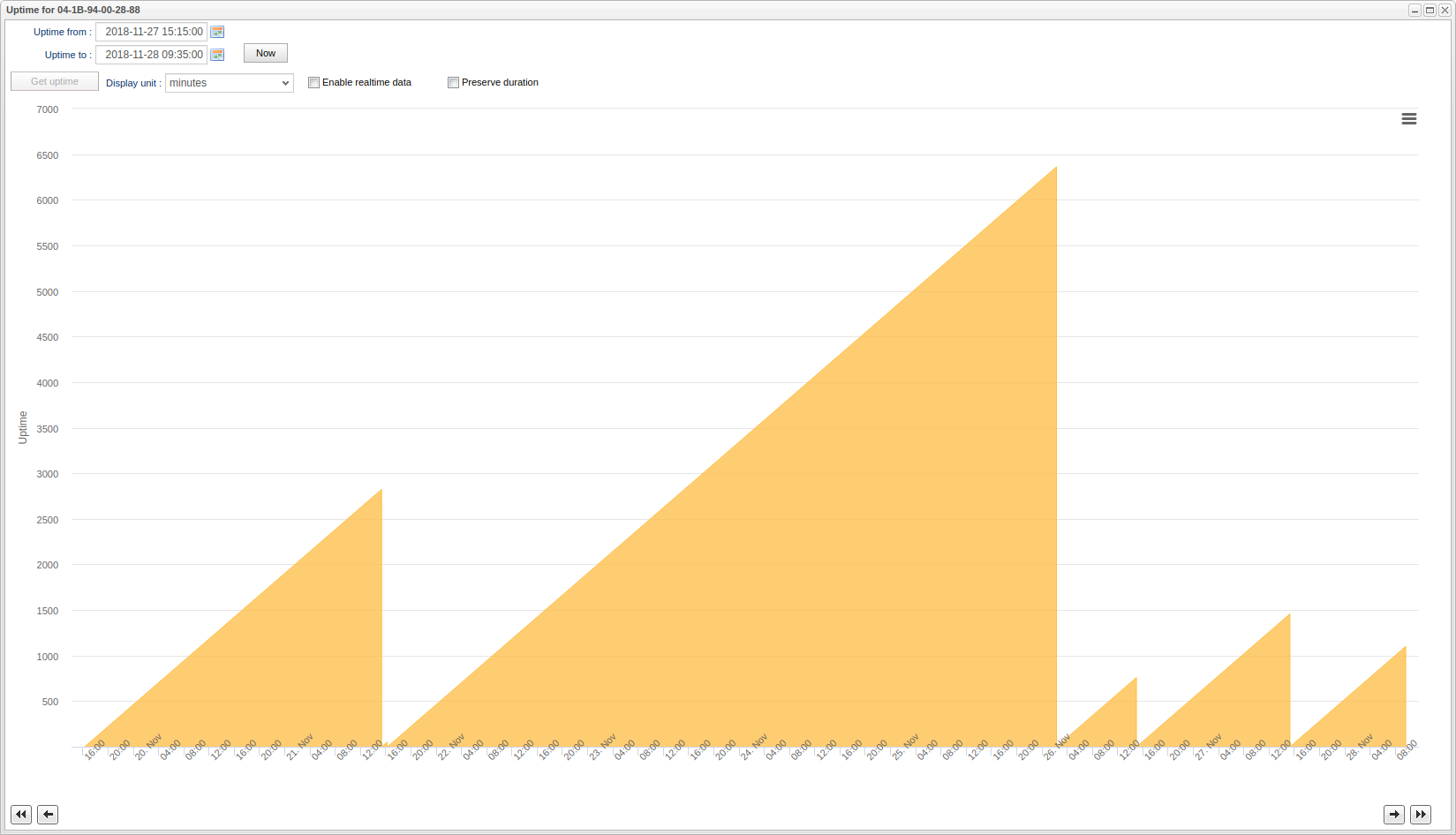
Task: Jump to latest uptime data
Action: (x=1420, y=814)
